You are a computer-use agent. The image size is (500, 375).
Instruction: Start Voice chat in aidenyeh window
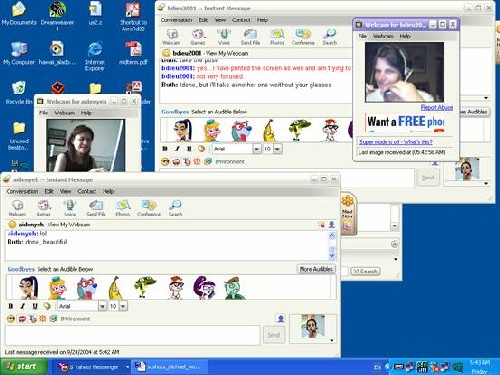click(x=70, y=208)
